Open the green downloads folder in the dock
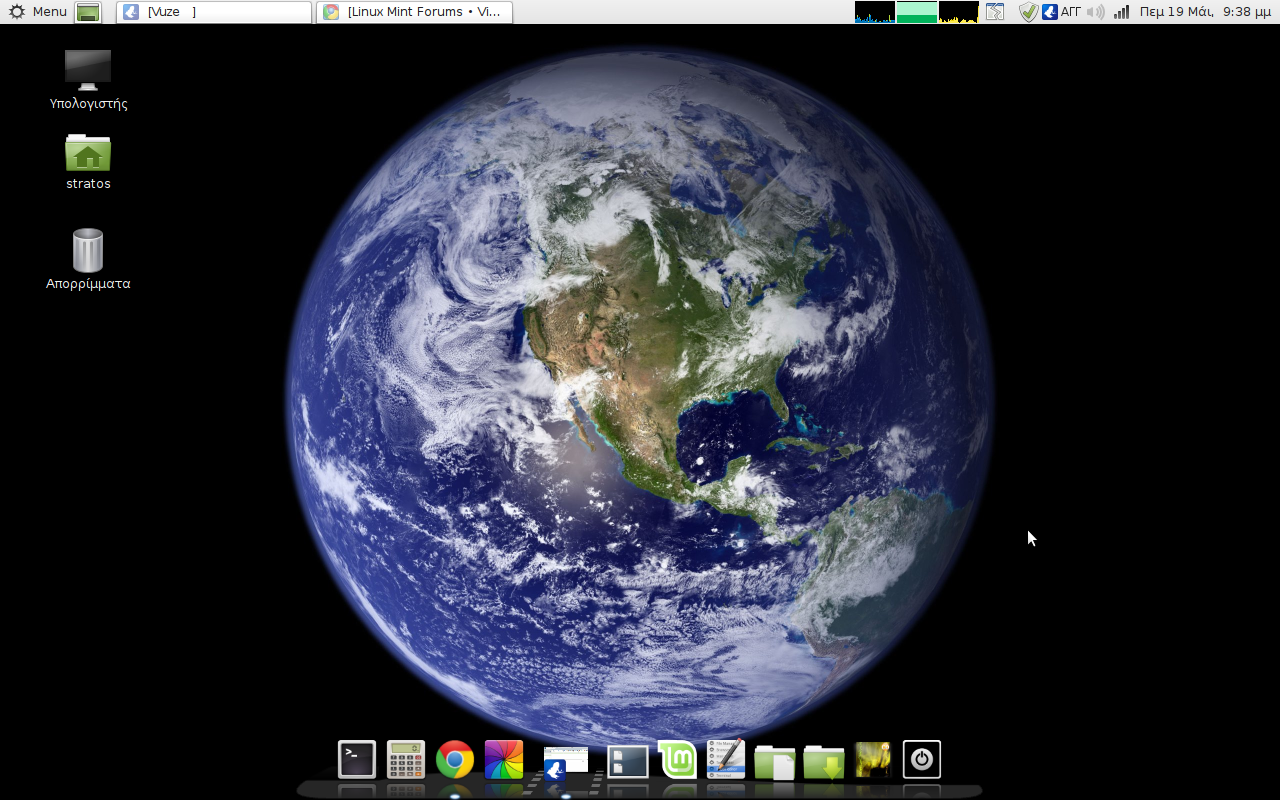The width and height of the screenshot is (1280, 800). [824, 762]
